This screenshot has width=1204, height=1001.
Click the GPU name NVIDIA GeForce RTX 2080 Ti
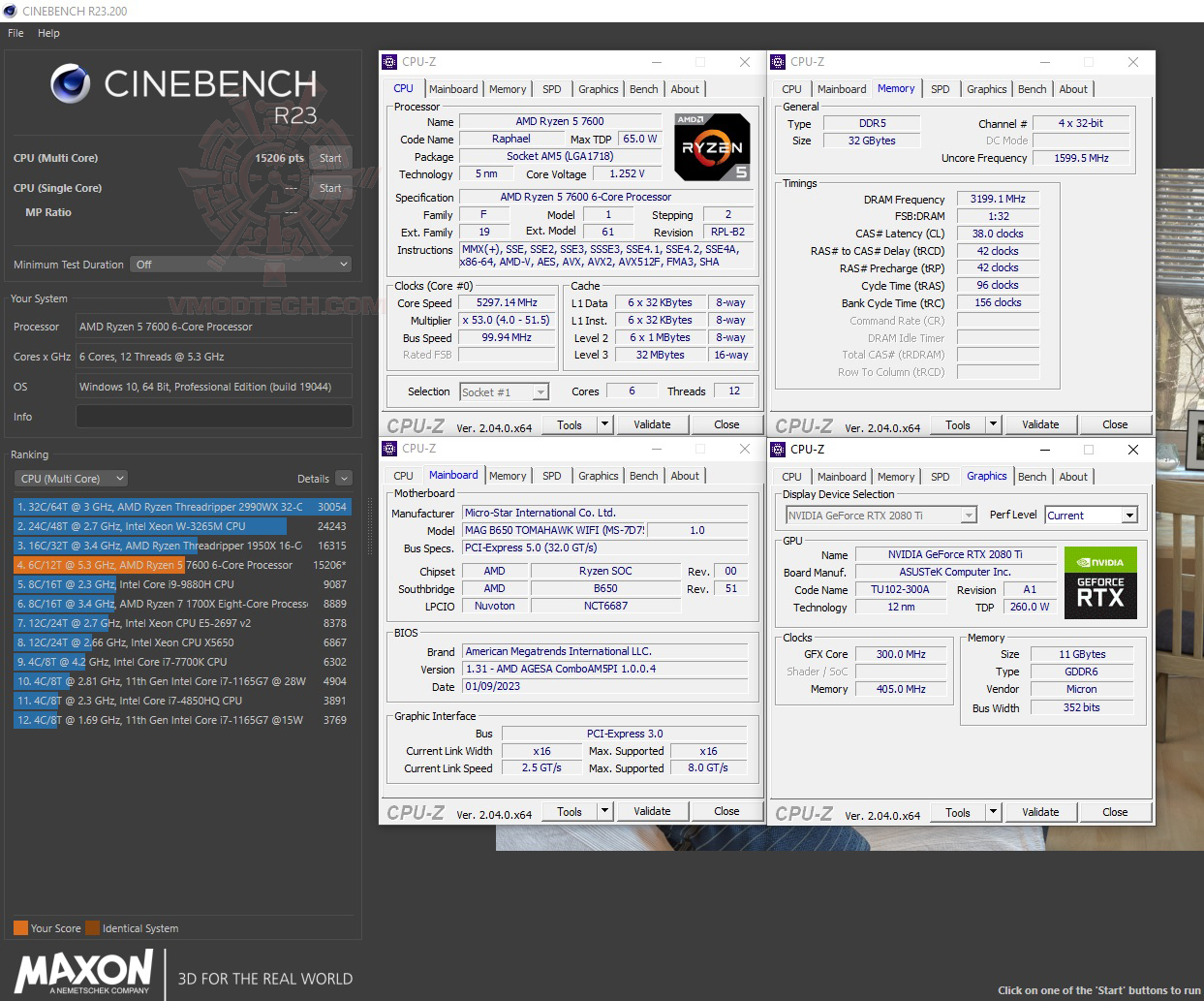click(x=955, y=554)
